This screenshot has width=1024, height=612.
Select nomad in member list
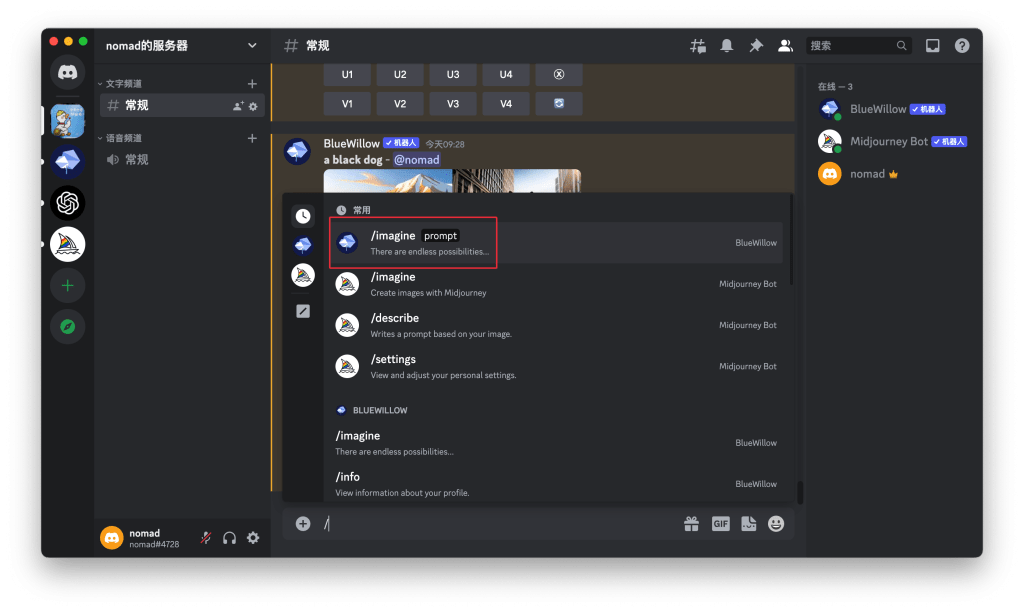tap(893, 174)
